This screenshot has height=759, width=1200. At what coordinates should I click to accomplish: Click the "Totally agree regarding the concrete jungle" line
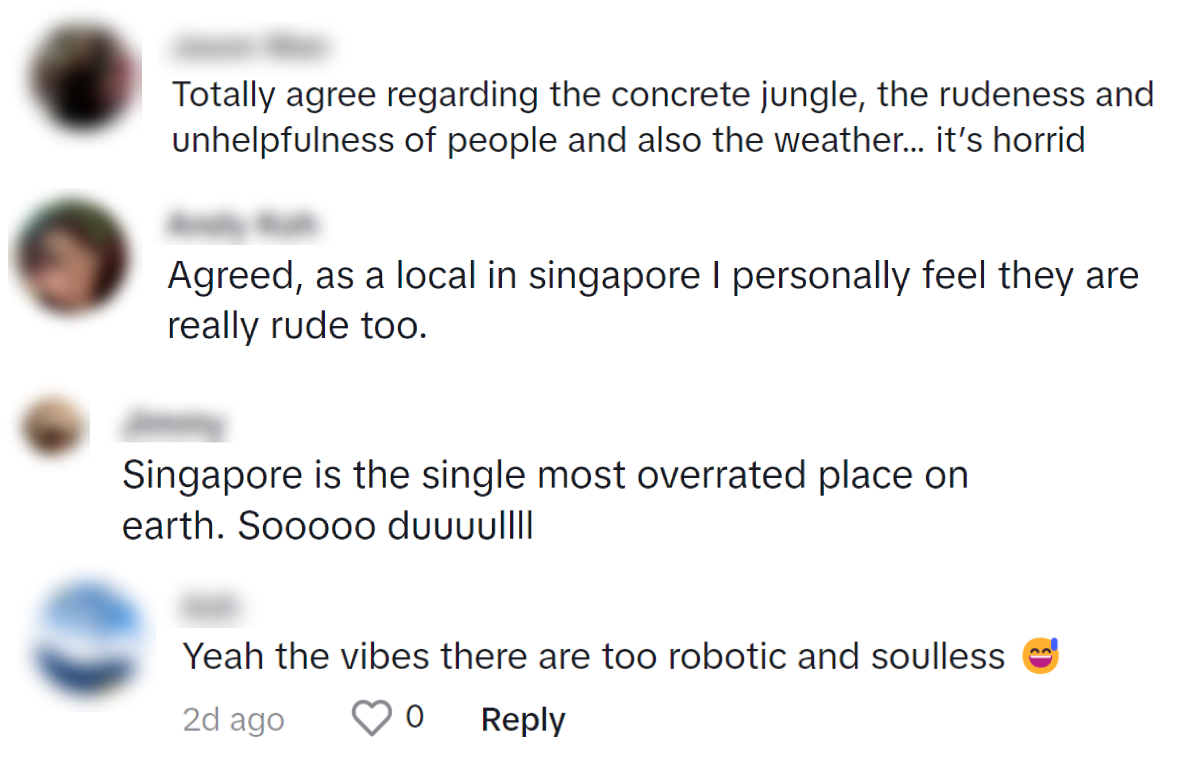[663, 95]
